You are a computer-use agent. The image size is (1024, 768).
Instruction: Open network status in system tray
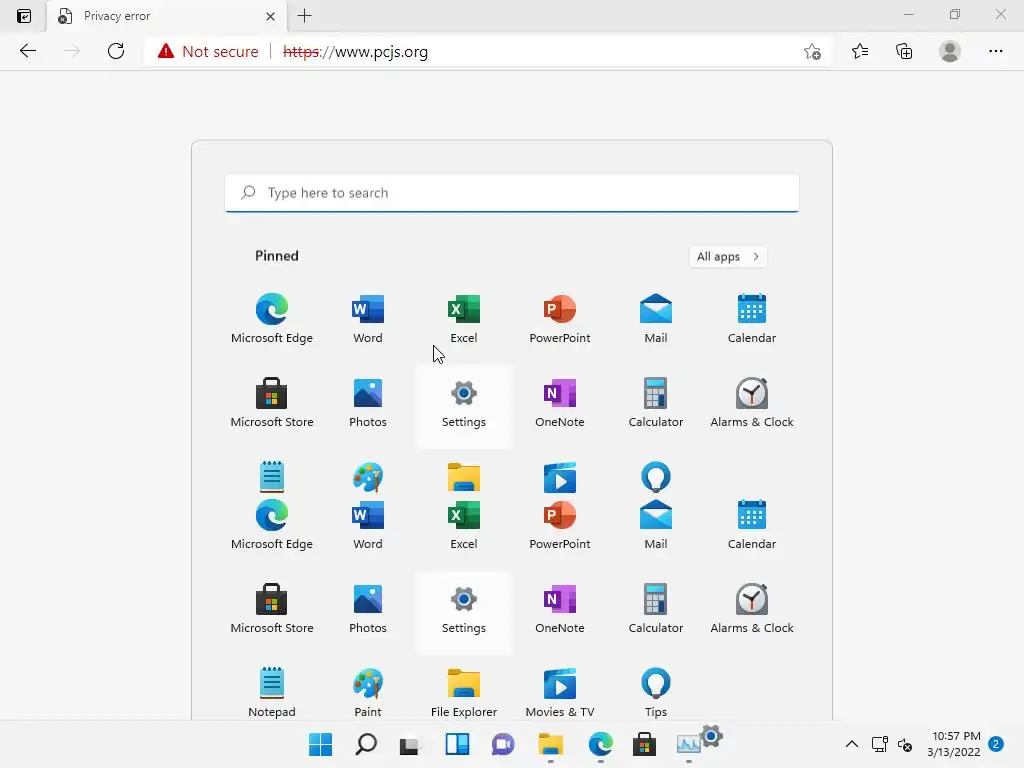click(880, 744)
